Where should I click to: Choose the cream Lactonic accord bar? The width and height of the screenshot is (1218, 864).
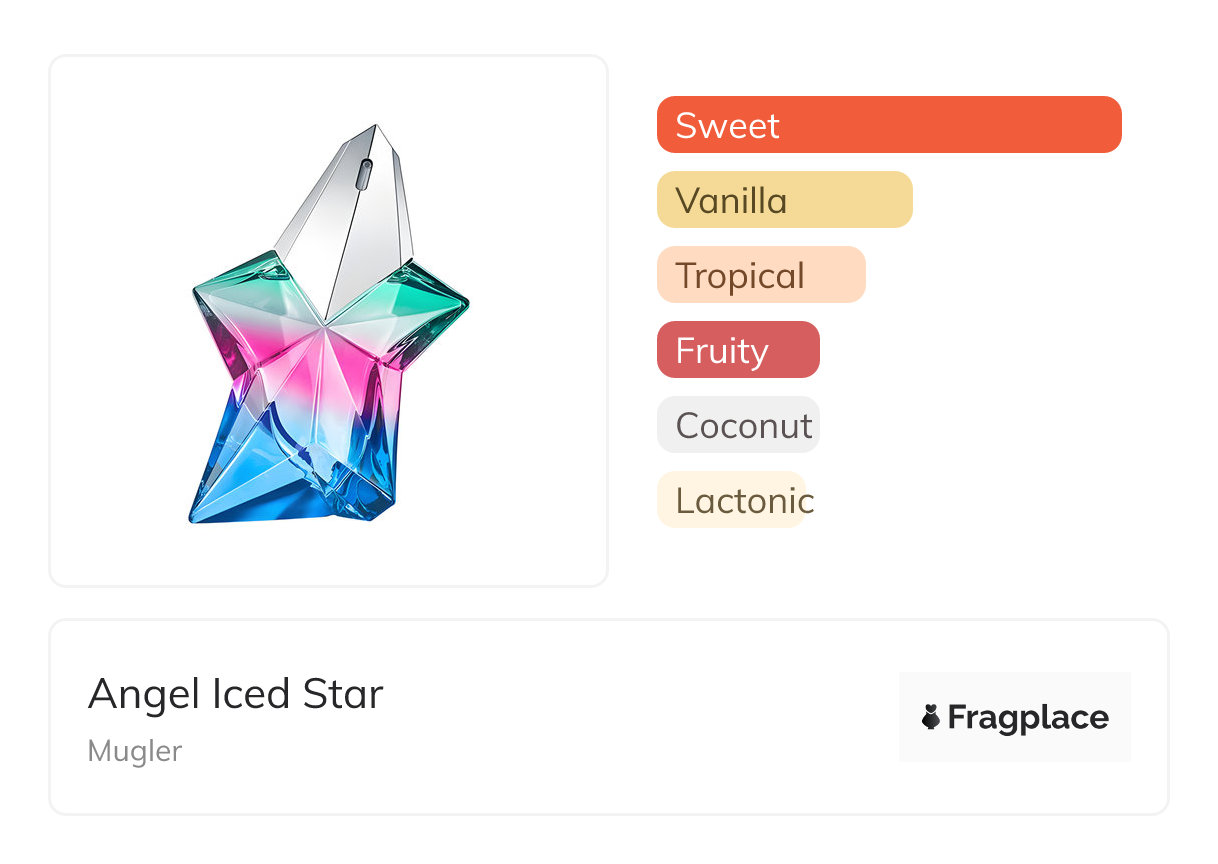pyautogui.click(x=731, y=500)
